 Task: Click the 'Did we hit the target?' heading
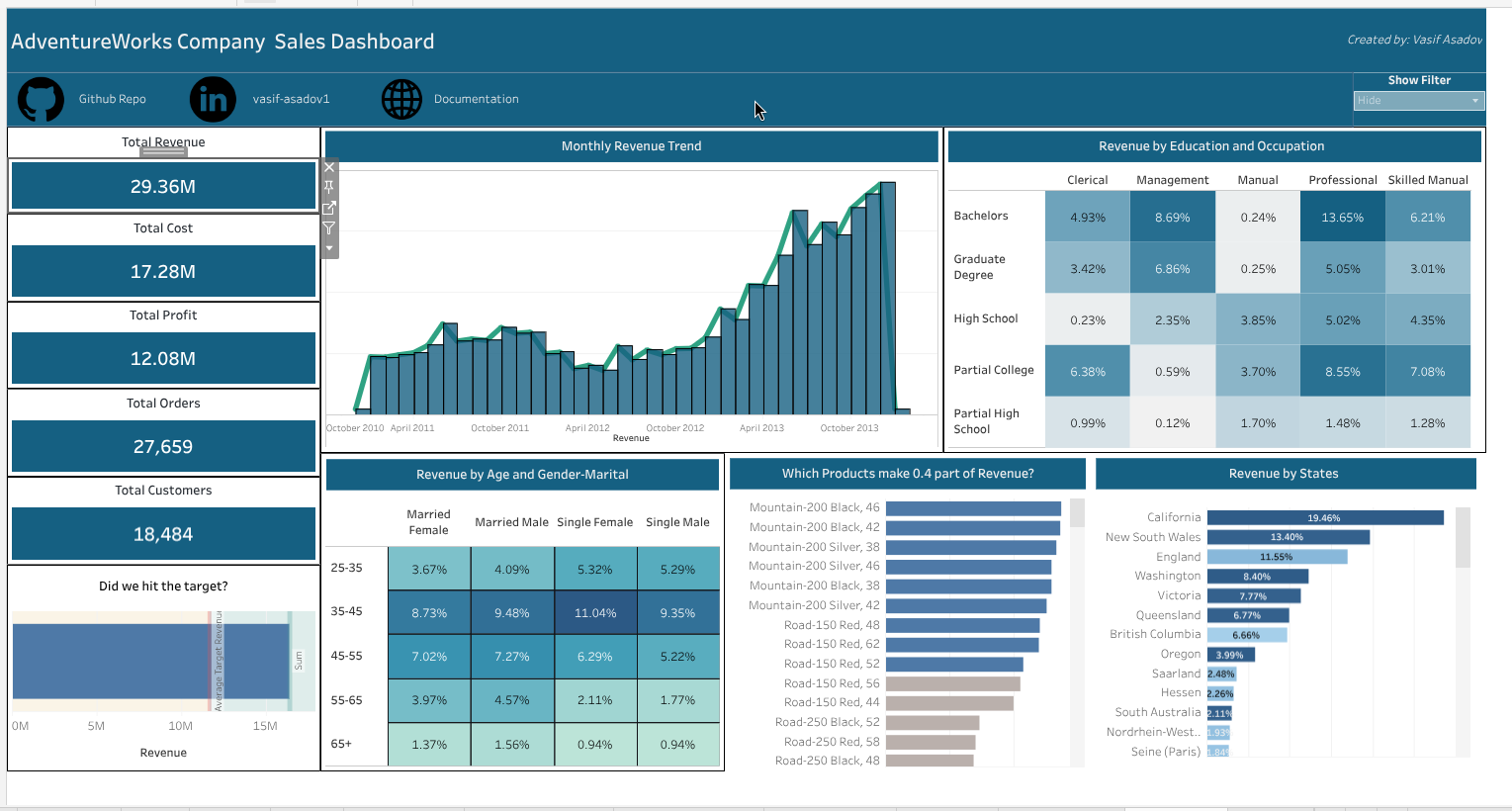[x=163, y=586]
